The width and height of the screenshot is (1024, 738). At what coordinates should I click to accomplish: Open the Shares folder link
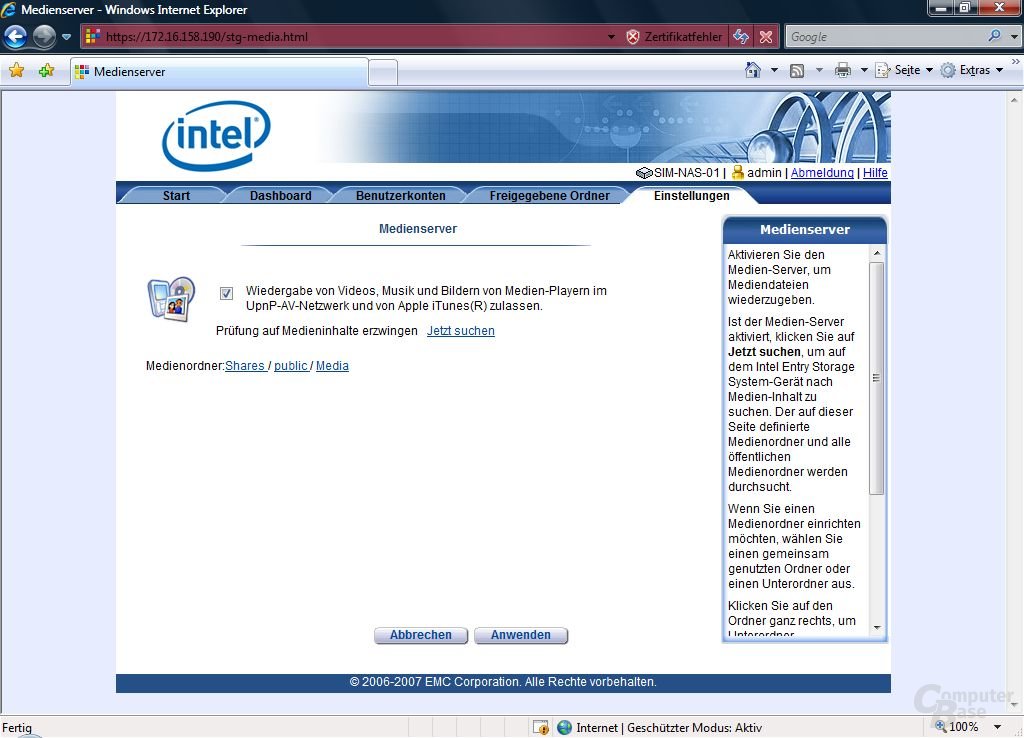(x=245, y=366)
